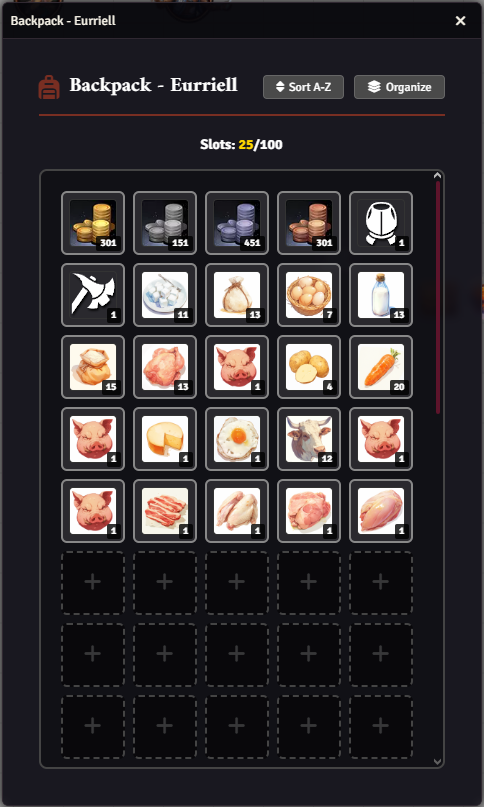
Task: Click the first empty plus slot
Action: pos(93,583)
